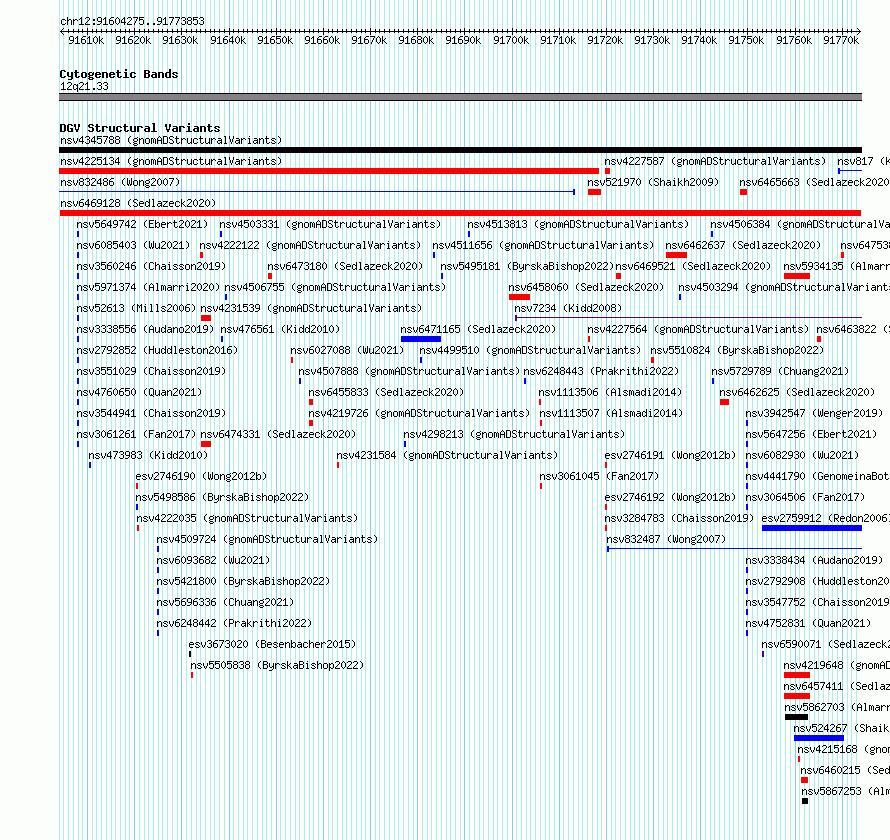The width and height of the screenshot is (890, 840).
Task: Open nsv5696336 (Chuang2021) label
Action: coord(225,602)
